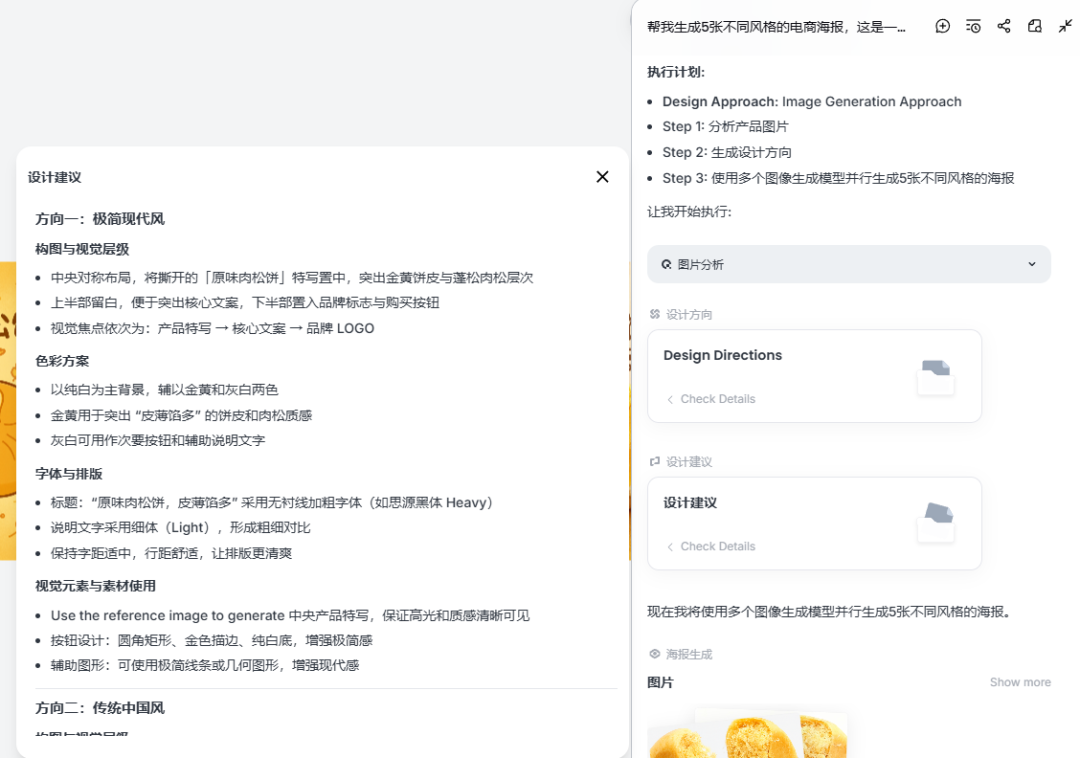Screen dimensions: 1080x758
Task: Open the Design Directions card file icon
Action: pos(935,376)
